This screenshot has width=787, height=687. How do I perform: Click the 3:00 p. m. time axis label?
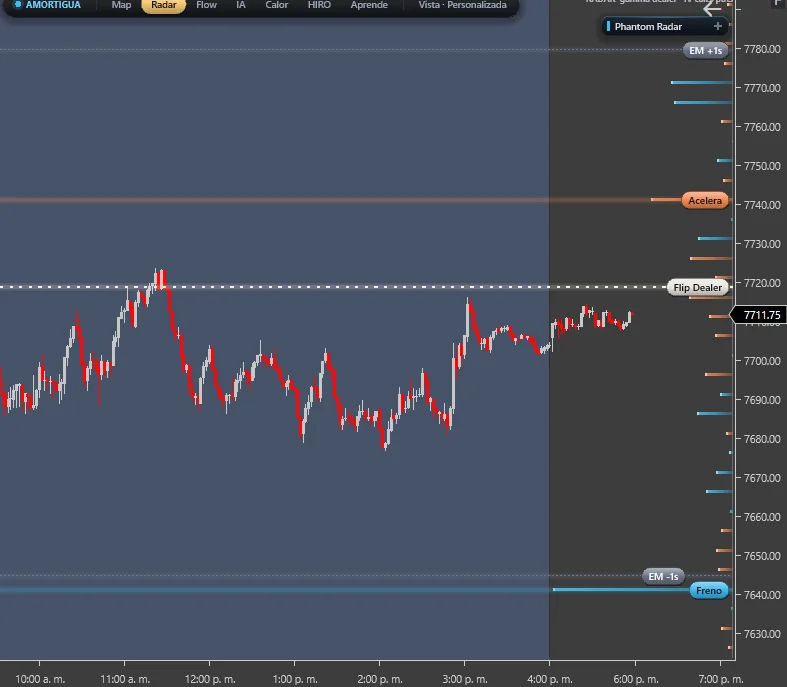tap(465, 679)
